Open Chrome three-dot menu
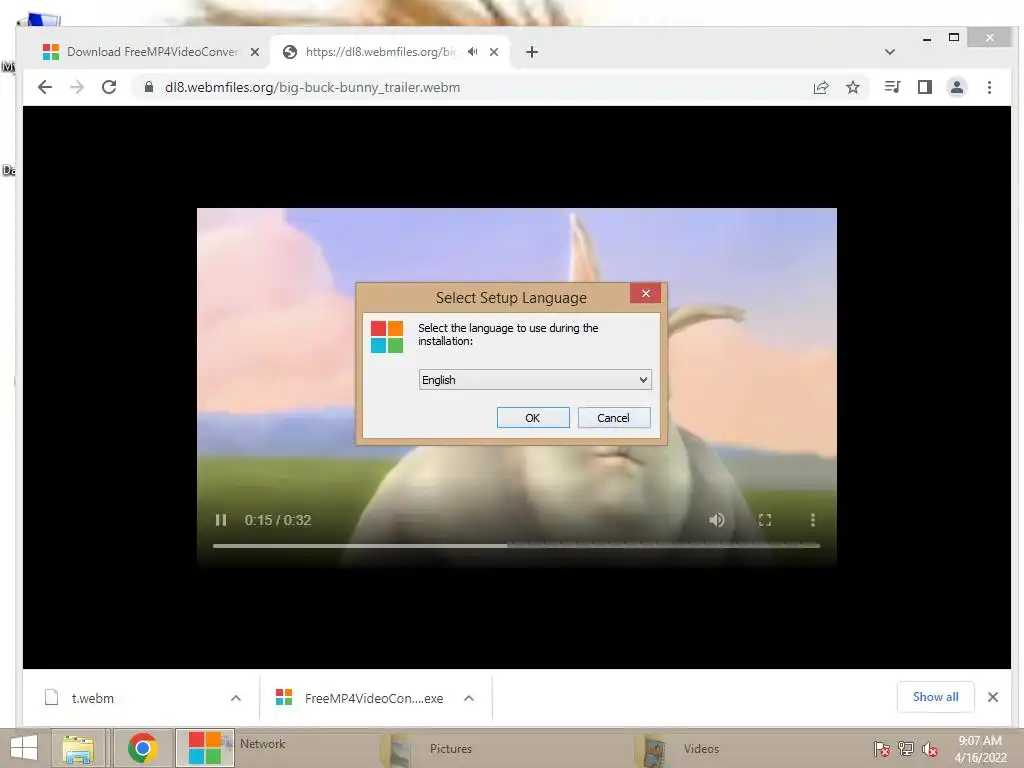The image size is (1024, 768). (x=989, y=87)
